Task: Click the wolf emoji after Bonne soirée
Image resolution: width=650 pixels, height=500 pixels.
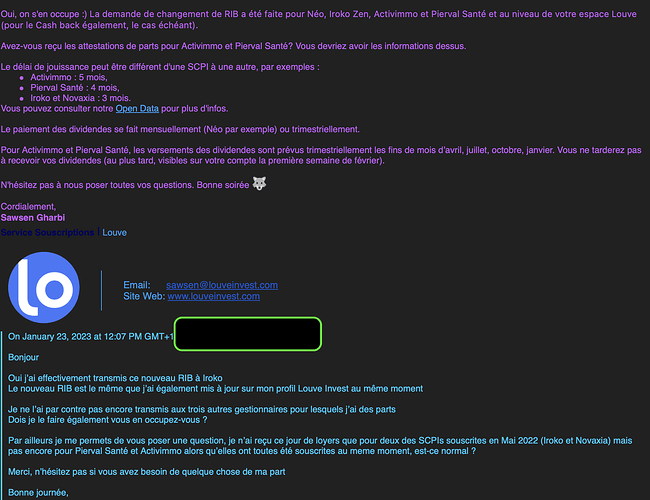Action: [x=260, y=183]
